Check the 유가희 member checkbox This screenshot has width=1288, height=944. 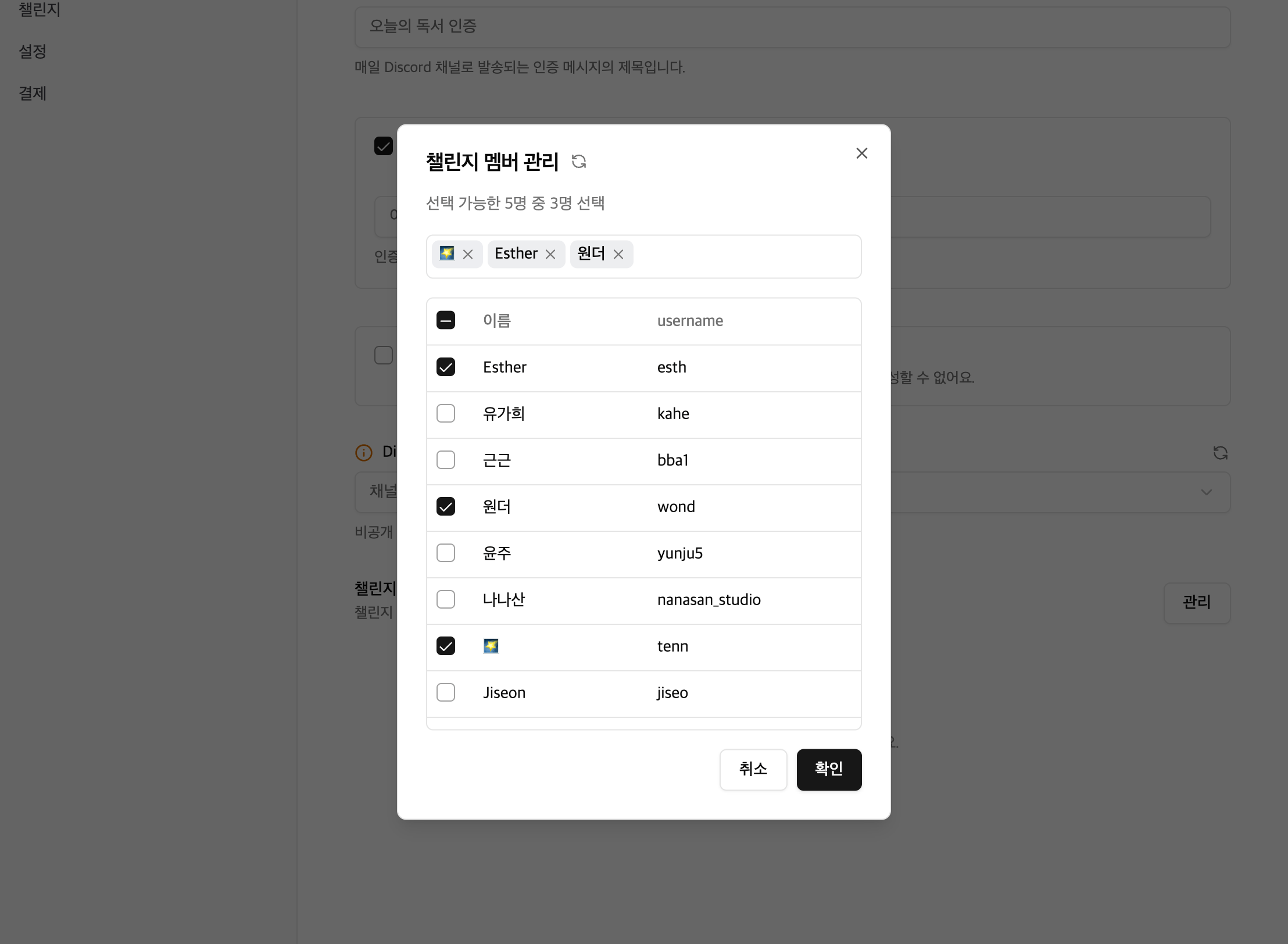coord(446,413)
